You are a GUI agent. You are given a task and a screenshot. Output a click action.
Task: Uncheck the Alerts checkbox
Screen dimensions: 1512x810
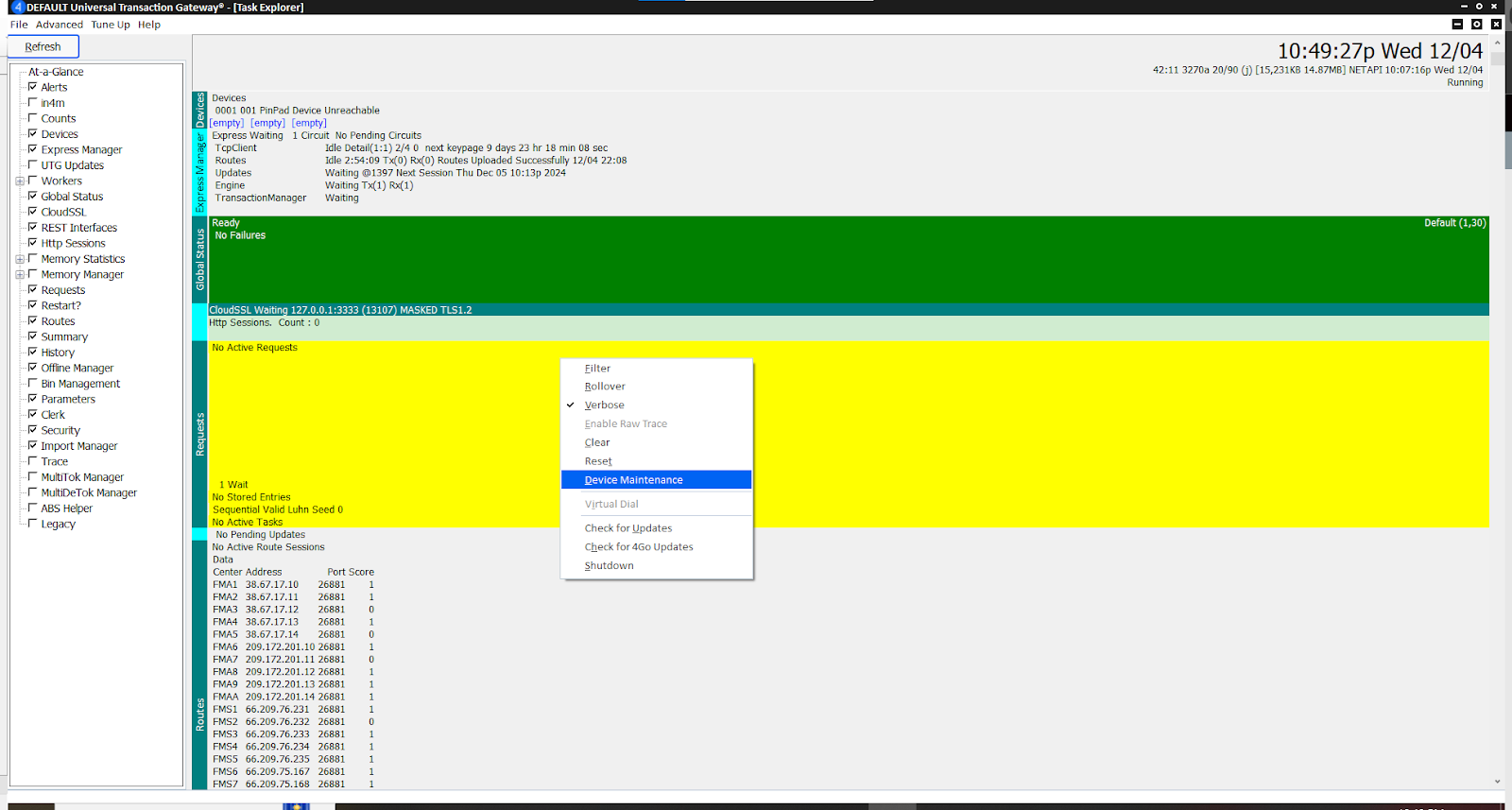33,87
